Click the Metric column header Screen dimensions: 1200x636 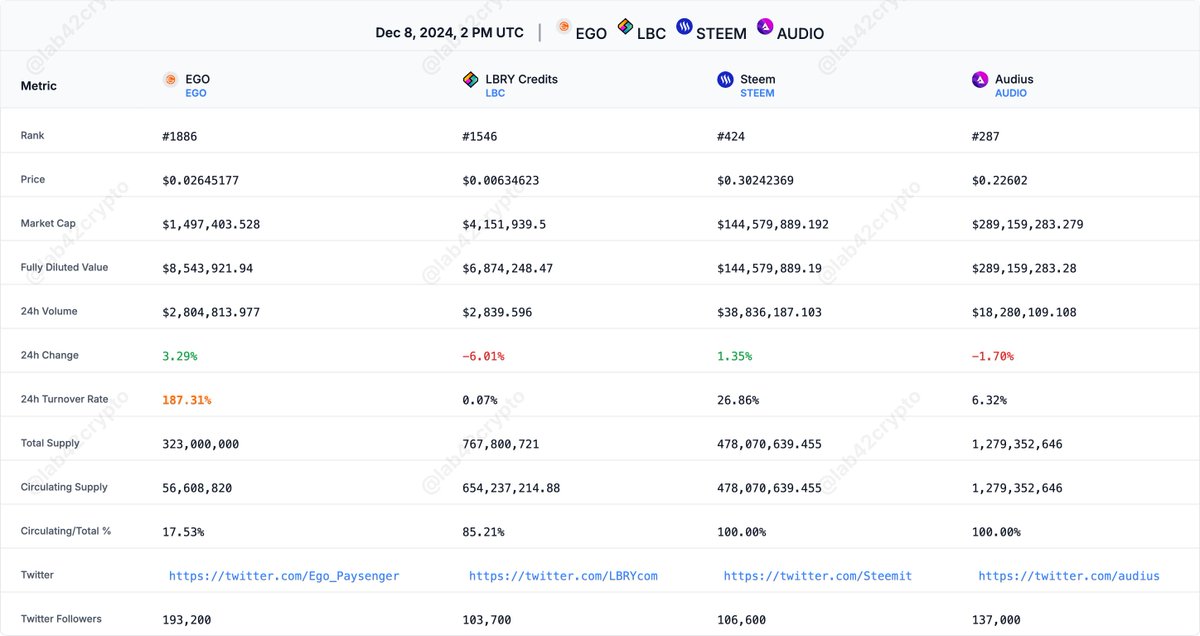tap(39, 86)
